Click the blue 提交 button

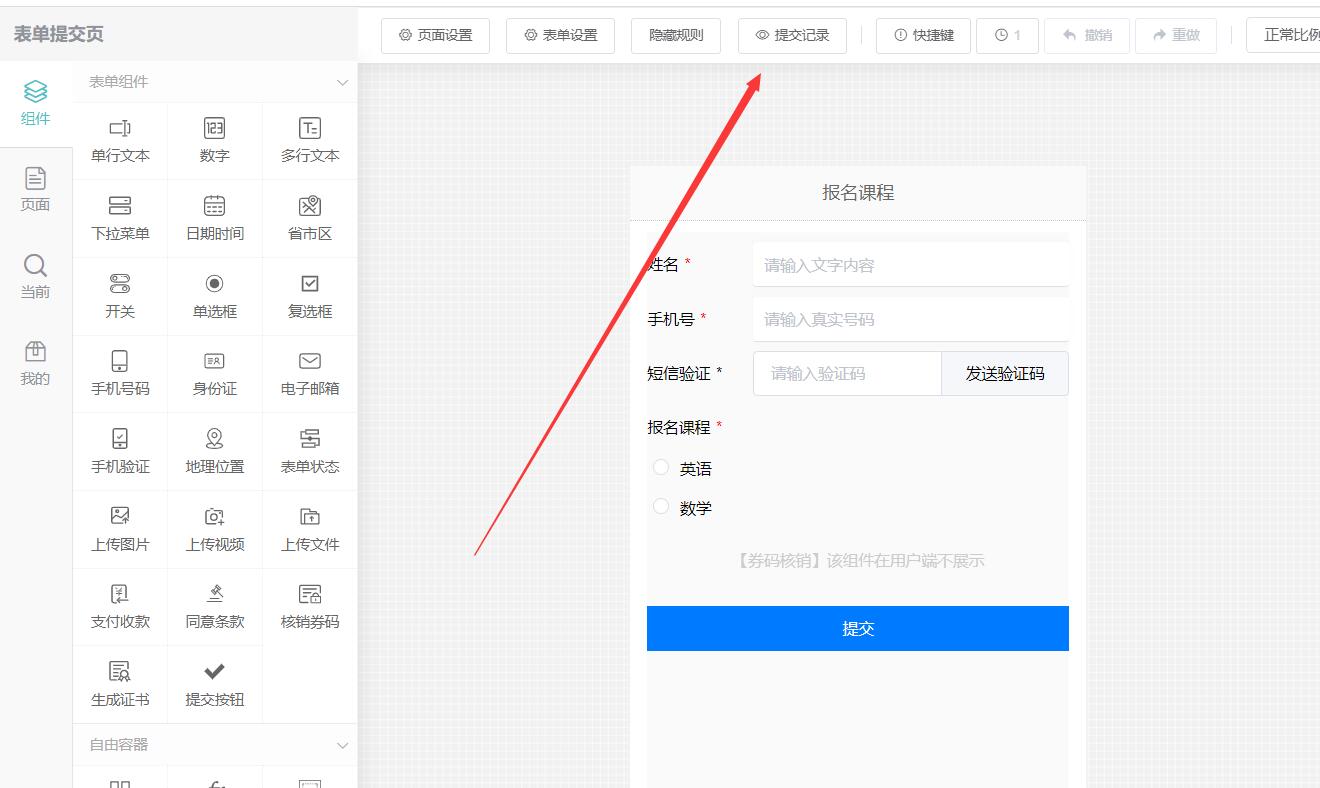pos(857,628)
